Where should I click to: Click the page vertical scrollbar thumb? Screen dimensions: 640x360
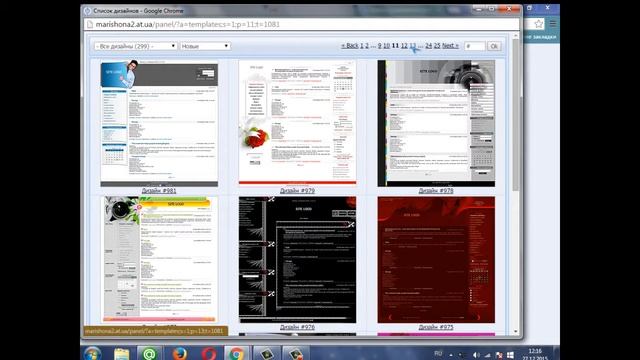pos(516,115)
